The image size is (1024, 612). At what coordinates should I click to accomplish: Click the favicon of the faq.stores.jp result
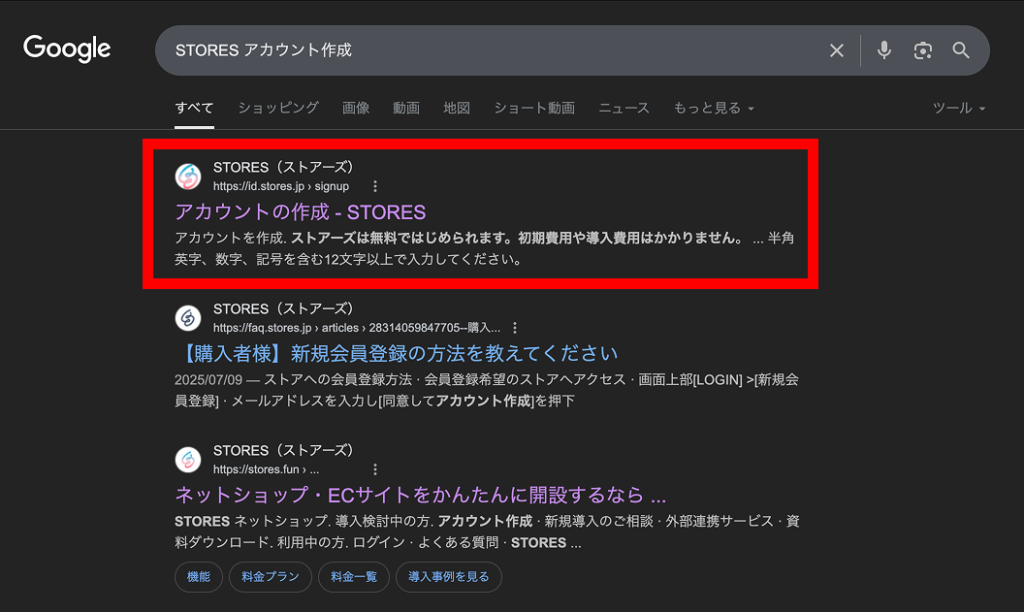click(188, 318)
